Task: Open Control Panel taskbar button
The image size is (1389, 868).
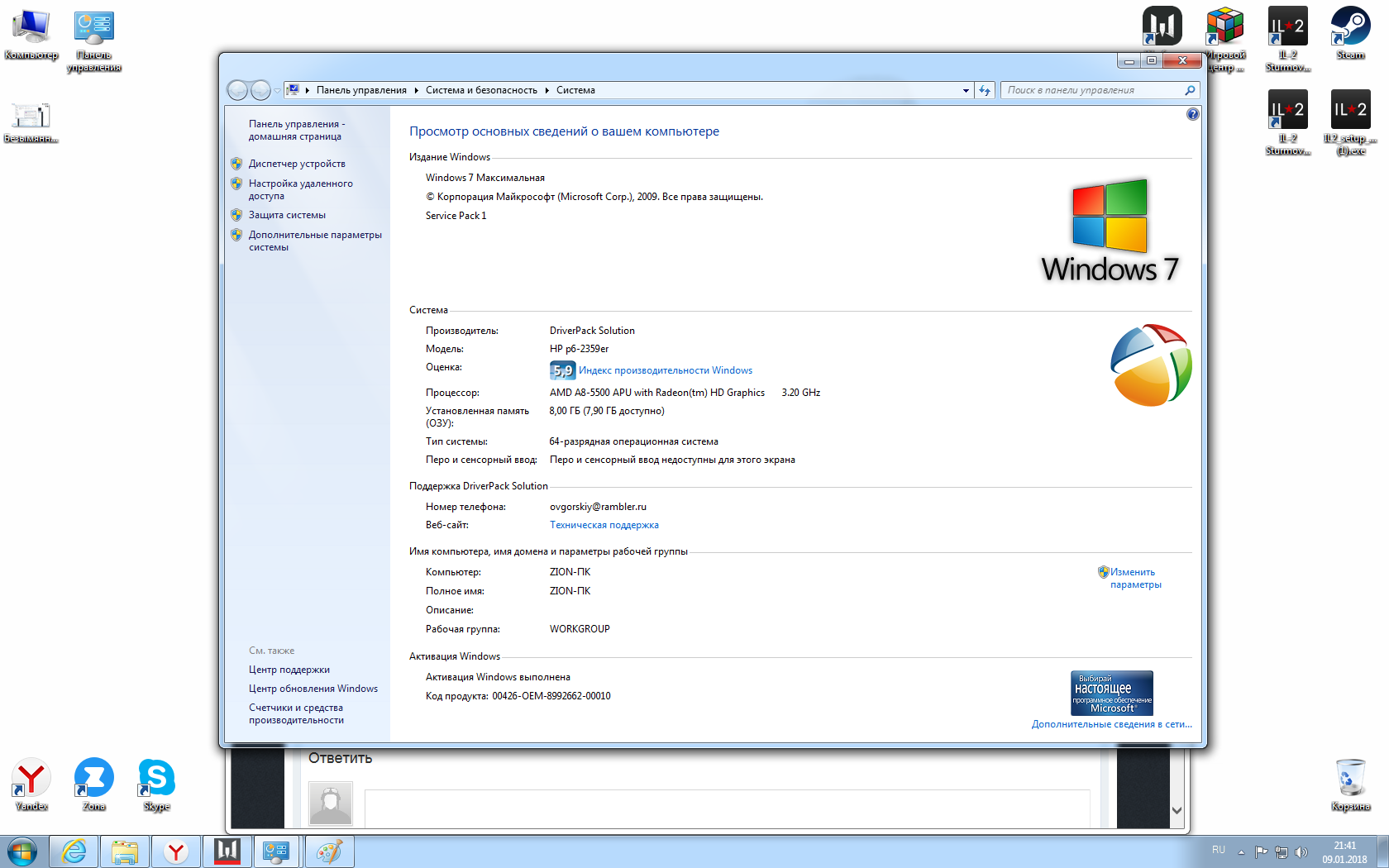Action: [276, 851]
